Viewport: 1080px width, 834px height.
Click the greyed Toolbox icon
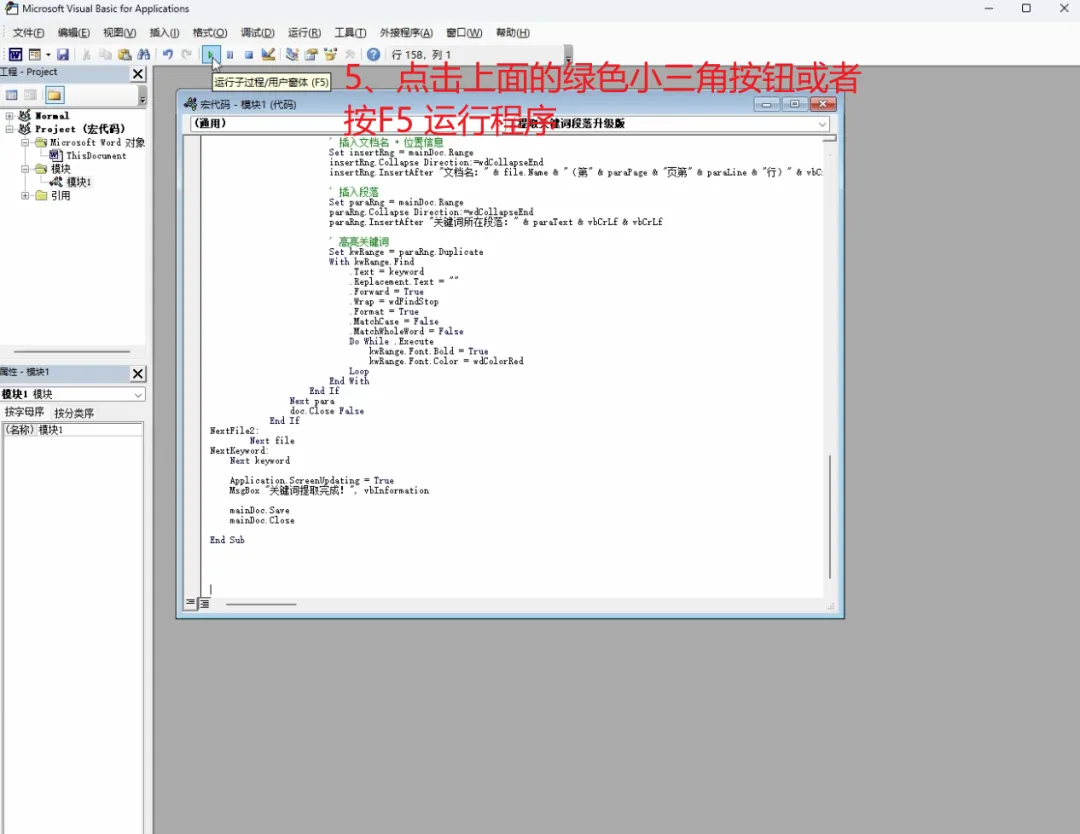350,54
